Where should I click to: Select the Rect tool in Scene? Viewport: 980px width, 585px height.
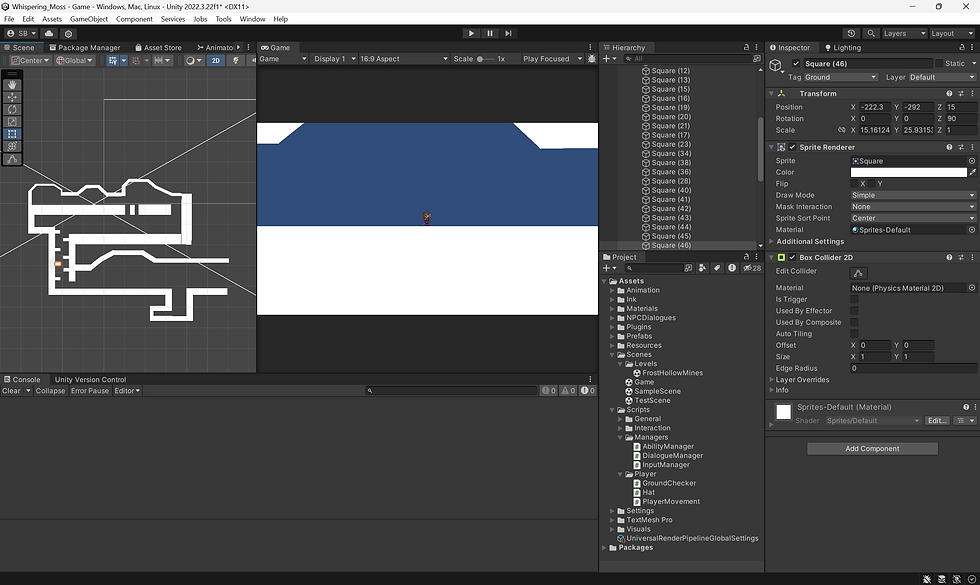(12, 134)
